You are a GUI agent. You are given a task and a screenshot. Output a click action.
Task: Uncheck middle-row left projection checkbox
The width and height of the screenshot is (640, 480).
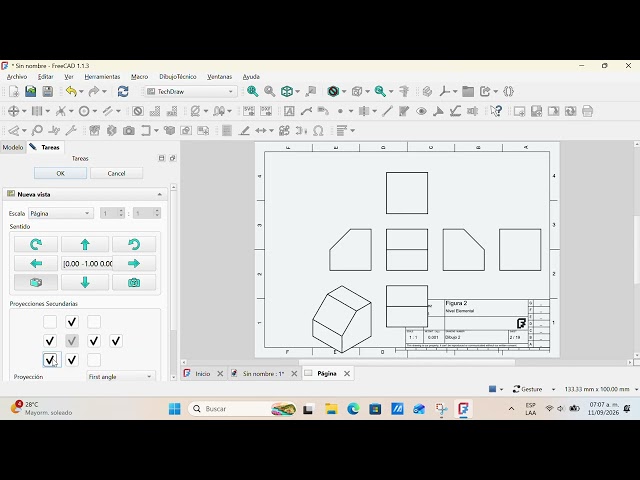click(x=50, y=341)
